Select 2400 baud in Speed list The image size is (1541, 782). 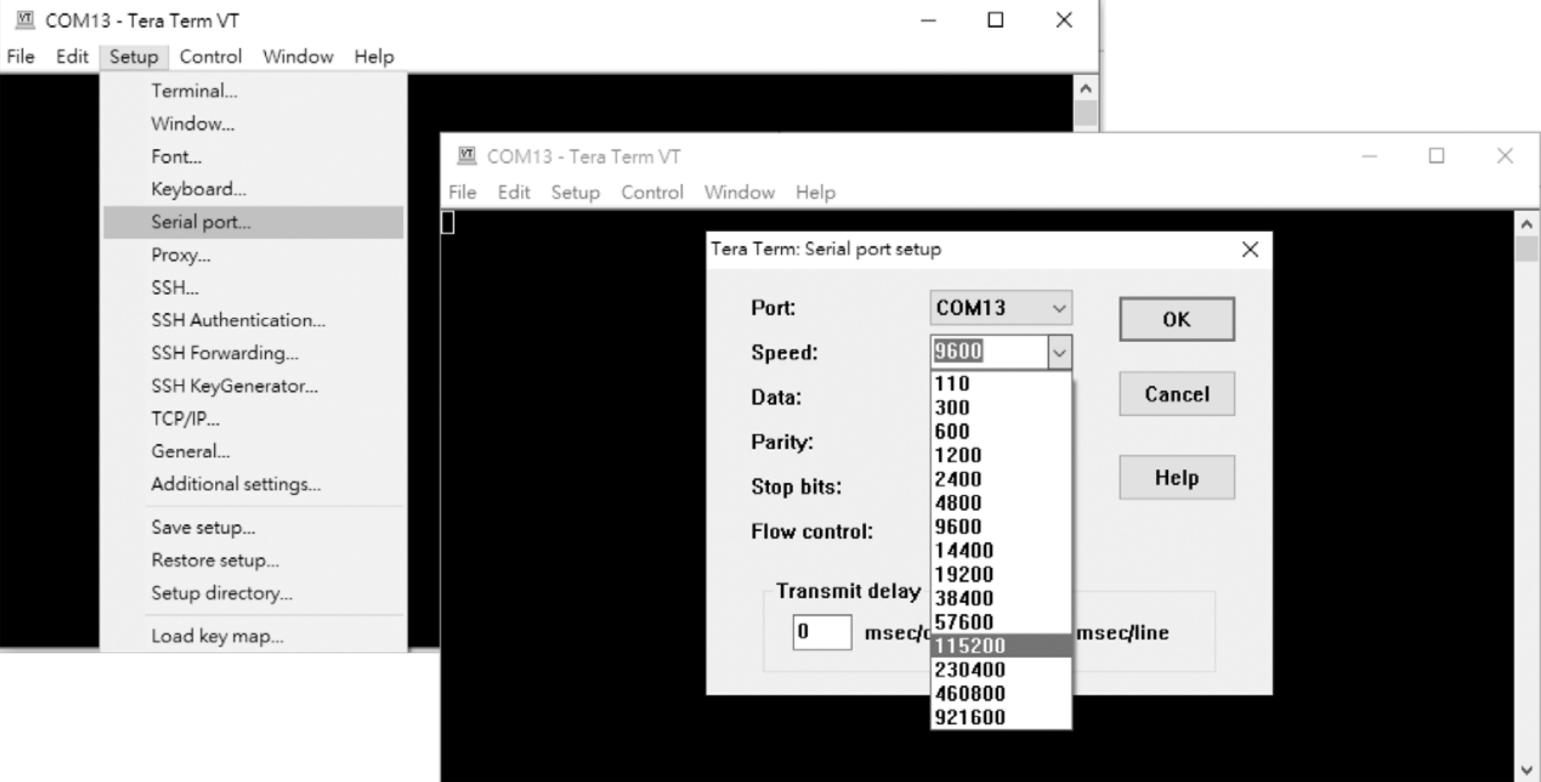click(x=1001, y=479)
